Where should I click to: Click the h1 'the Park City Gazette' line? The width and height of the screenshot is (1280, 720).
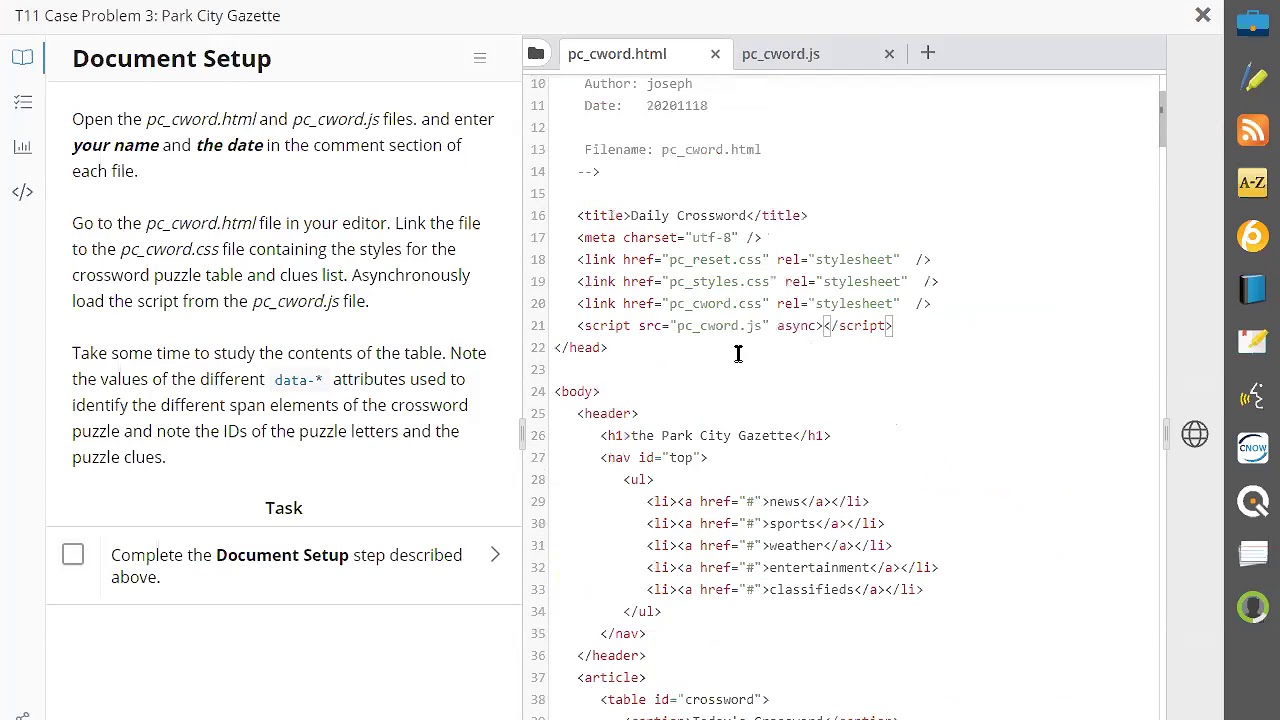(x=715, y=436)
